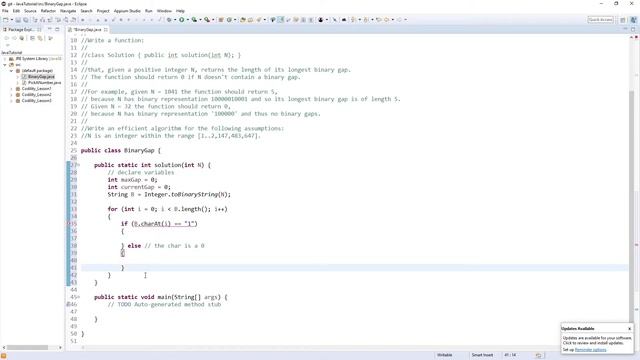Minimize the Package Explorer panel
The height and width of the screenshot is (360, 640).
tap(50, 29)
